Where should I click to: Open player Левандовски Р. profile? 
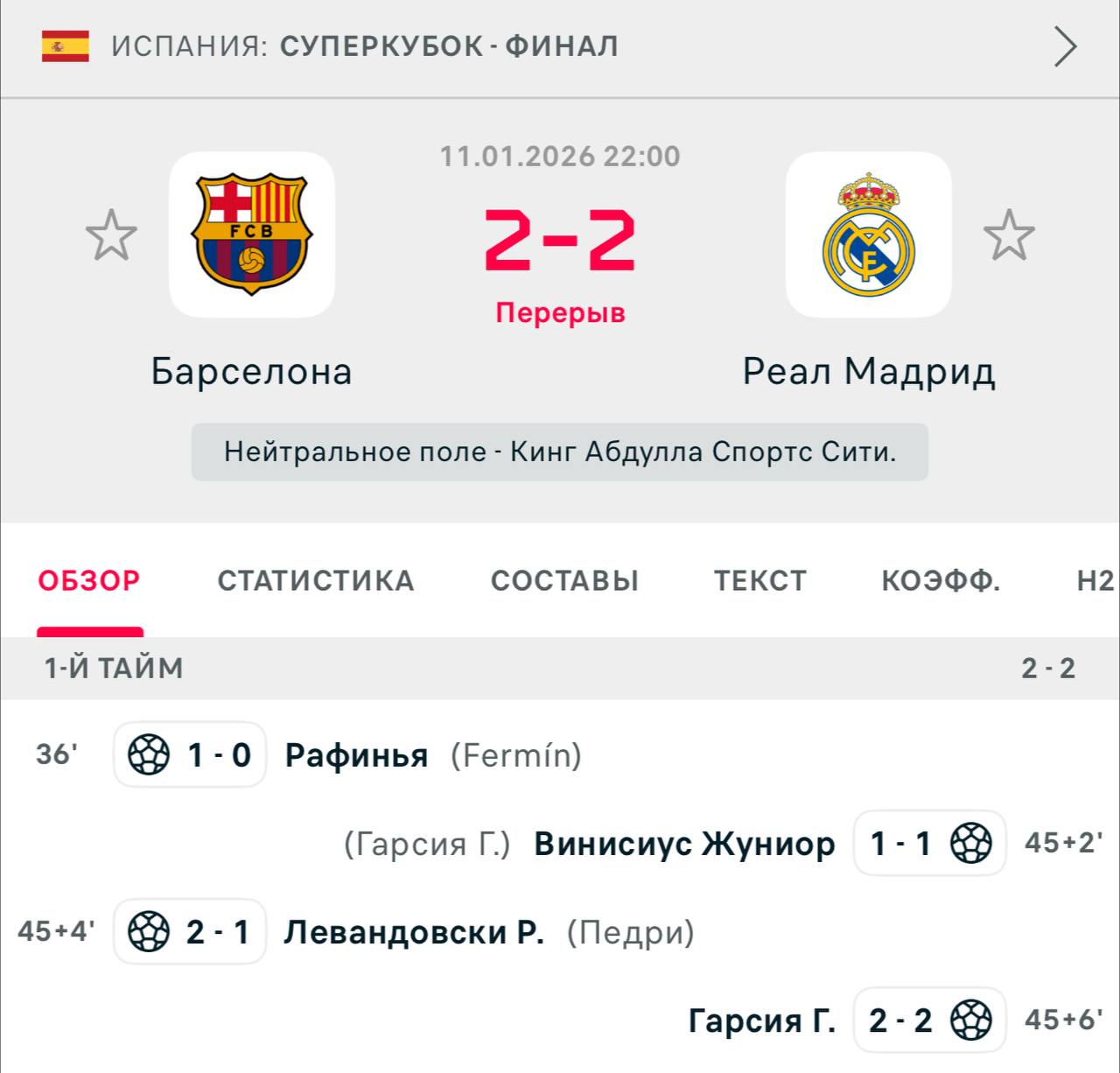(414, 933)
